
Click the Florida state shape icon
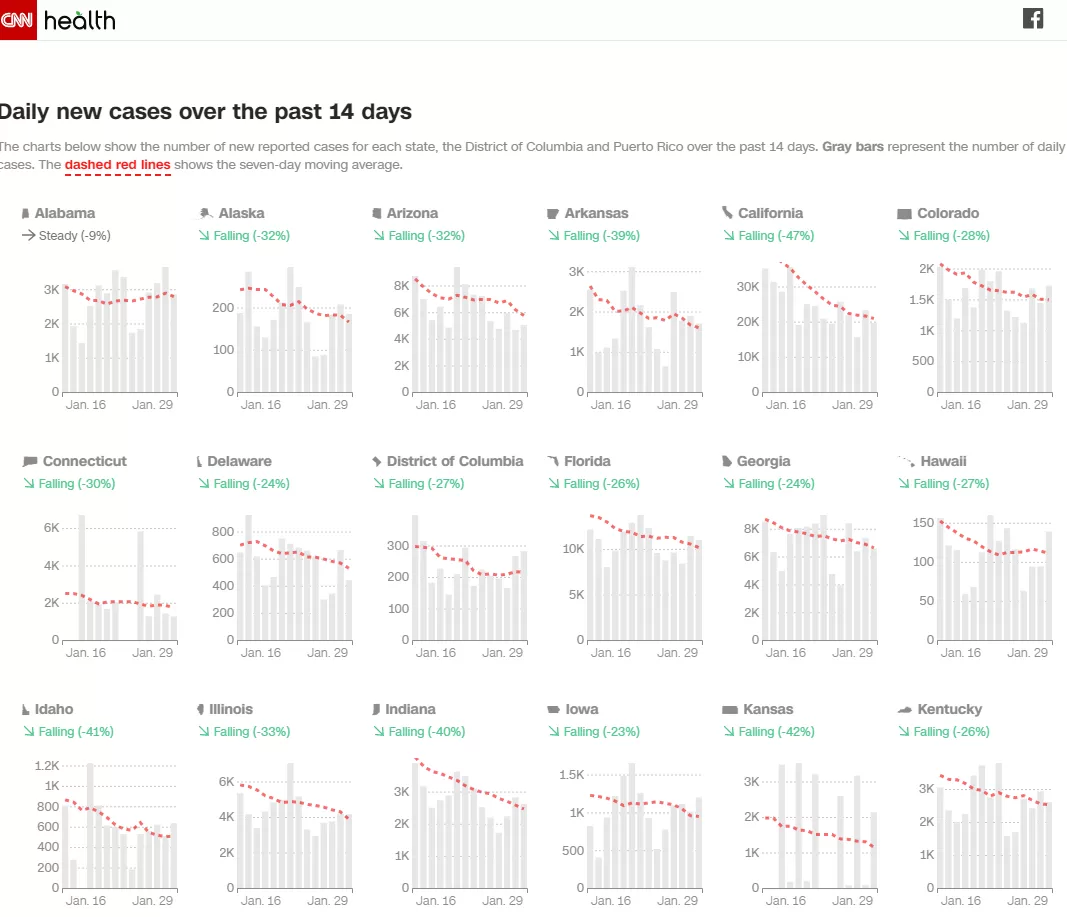tap(553, 461)
